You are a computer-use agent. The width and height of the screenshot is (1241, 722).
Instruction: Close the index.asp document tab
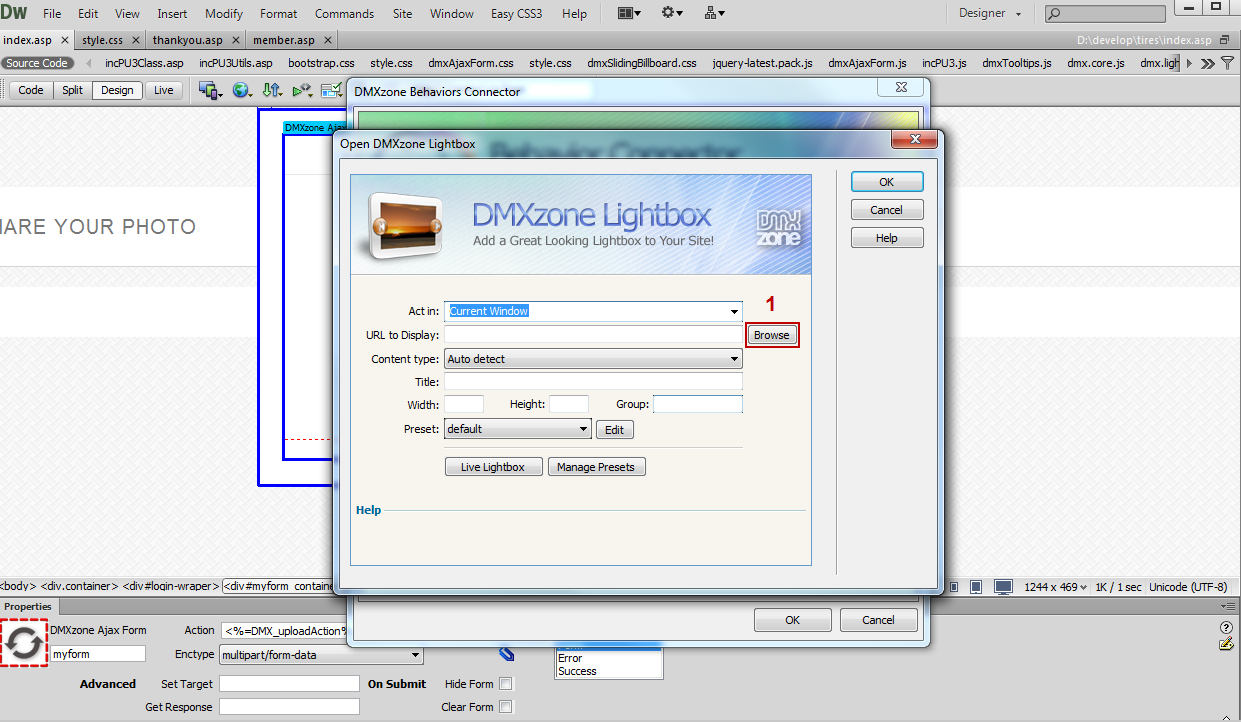coord(65,40)
